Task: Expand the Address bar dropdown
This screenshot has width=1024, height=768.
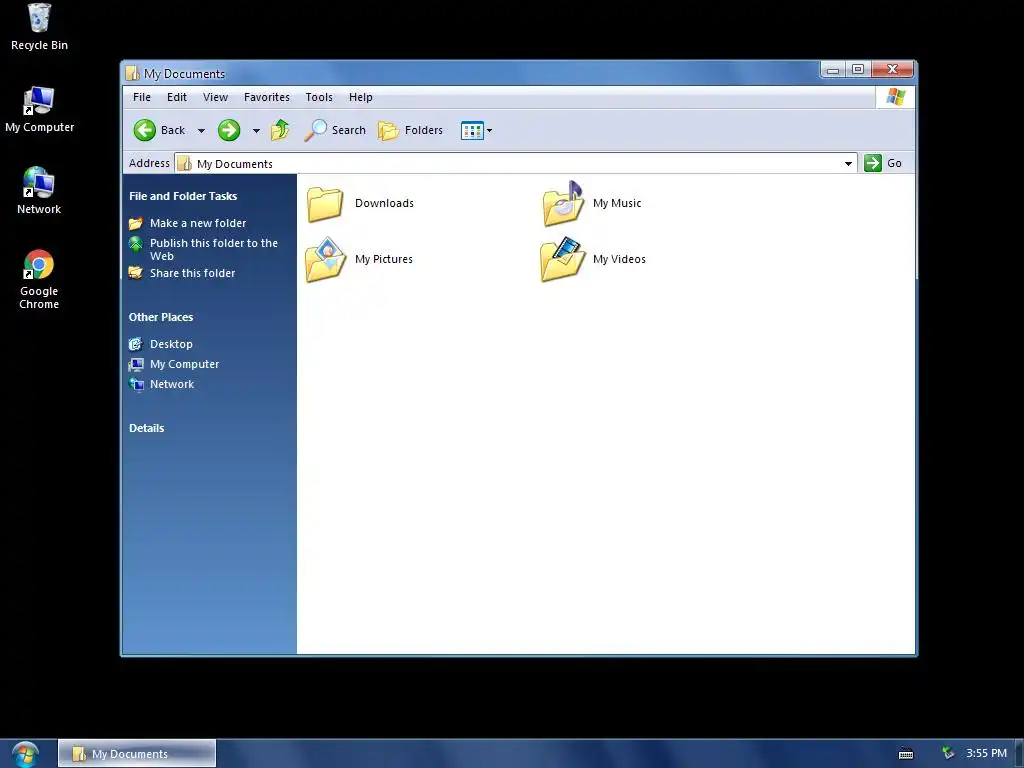Action: [x=848, y=163]
